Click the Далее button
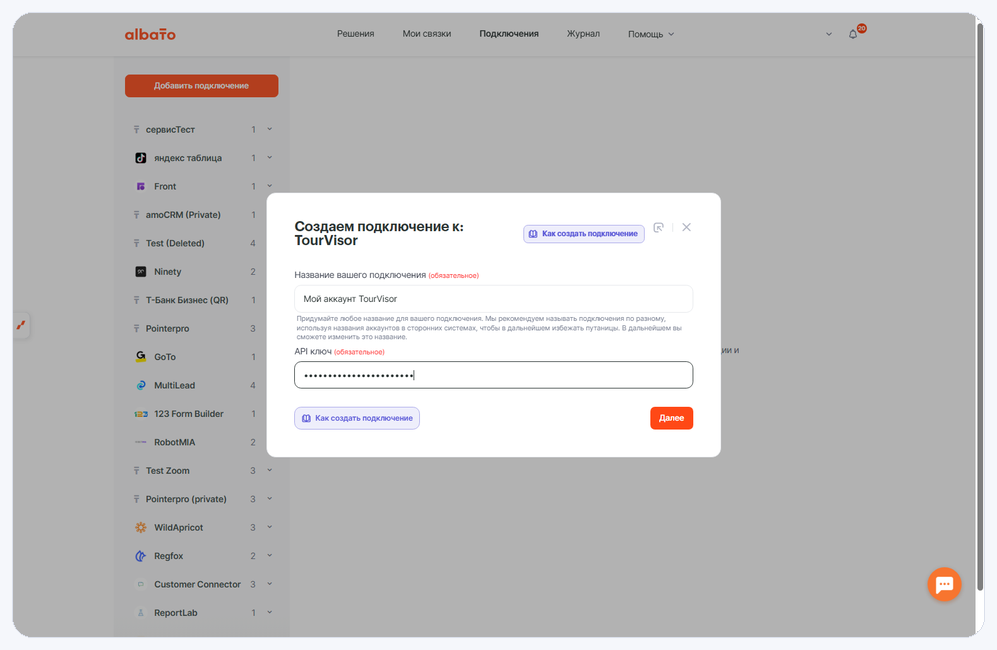Screen dimensions: 997x650 [x=671, y=418]
